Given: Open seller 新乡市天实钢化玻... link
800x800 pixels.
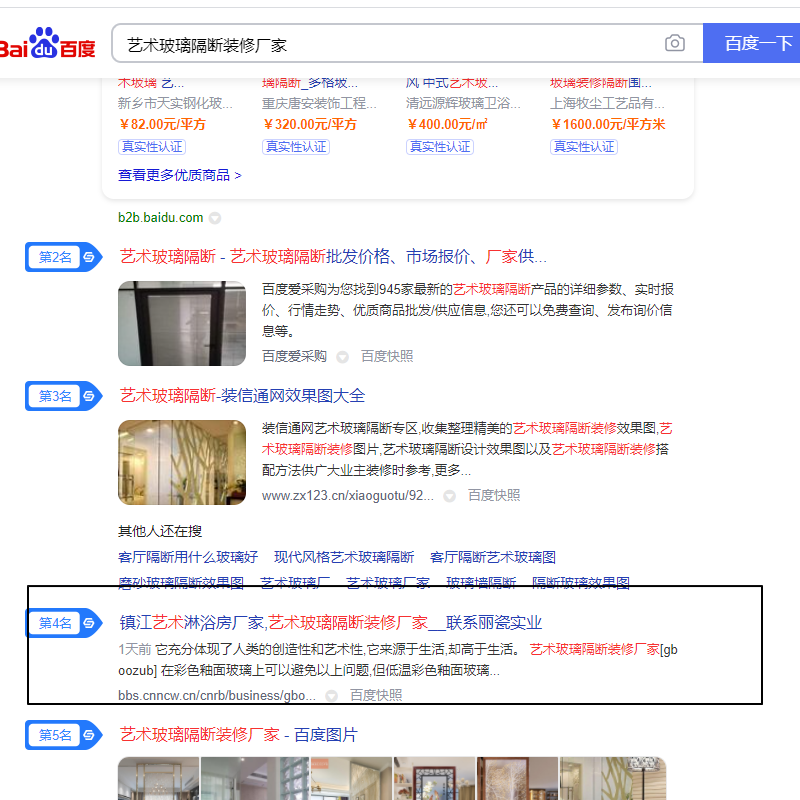Looking at the screenshot, I should [175, 104].
